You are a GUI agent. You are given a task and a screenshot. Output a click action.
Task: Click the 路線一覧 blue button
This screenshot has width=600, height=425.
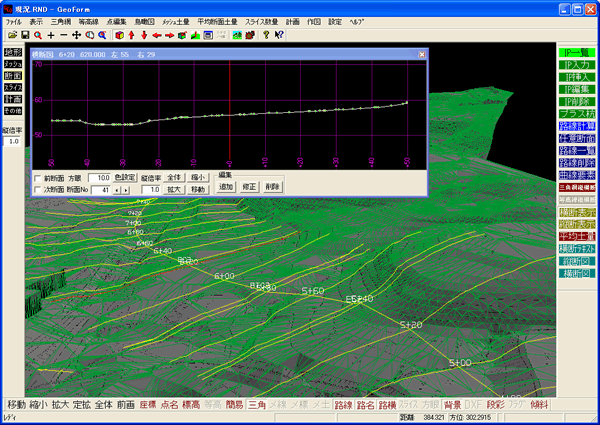(577, 150)
